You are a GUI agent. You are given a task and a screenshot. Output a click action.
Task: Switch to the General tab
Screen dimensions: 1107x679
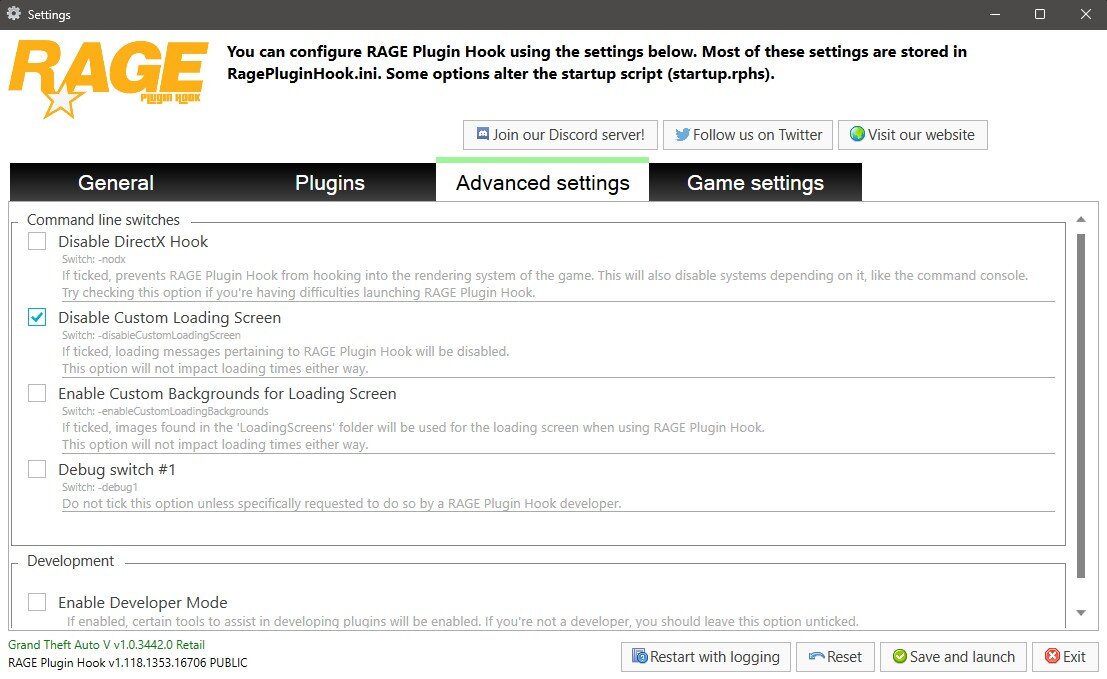pyautogui.click(x=116, y=183)
